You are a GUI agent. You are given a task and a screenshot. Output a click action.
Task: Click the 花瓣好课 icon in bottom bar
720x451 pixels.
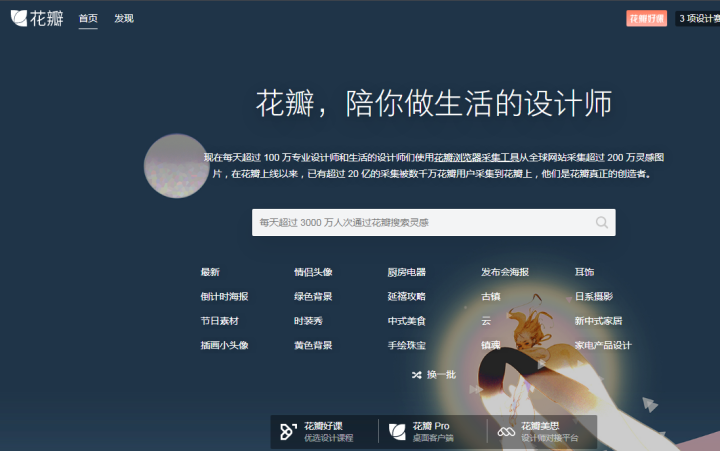pyautogui.click(x=288, y=432)
